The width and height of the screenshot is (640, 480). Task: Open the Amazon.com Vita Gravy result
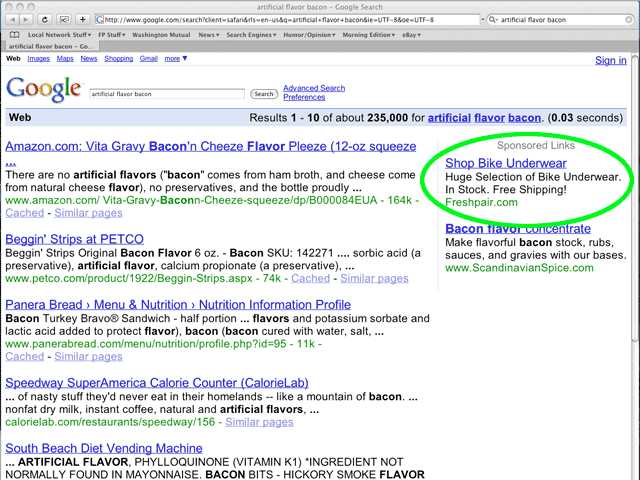tap(211, 147)
